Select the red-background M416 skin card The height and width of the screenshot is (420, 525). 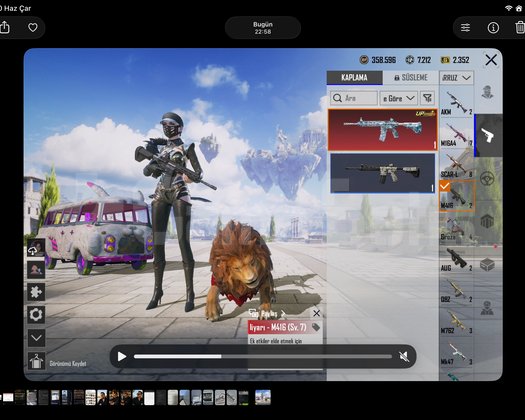pyautogui.click(x=383, y=130)
